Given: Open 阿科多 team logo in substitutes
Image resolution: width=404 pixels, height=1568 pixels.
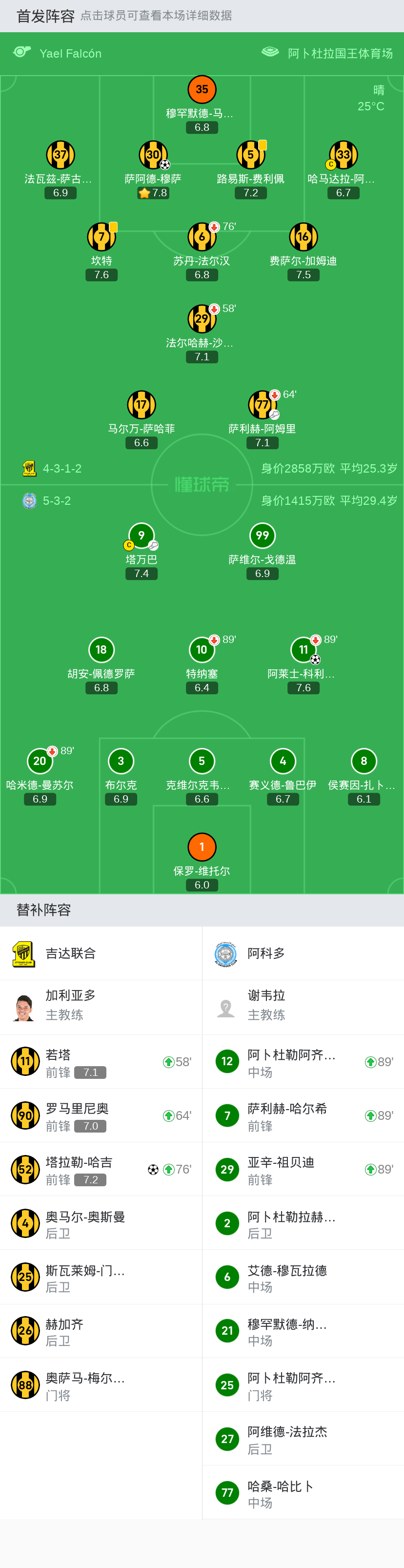Looking at the screenshot, I should (226, 954).
